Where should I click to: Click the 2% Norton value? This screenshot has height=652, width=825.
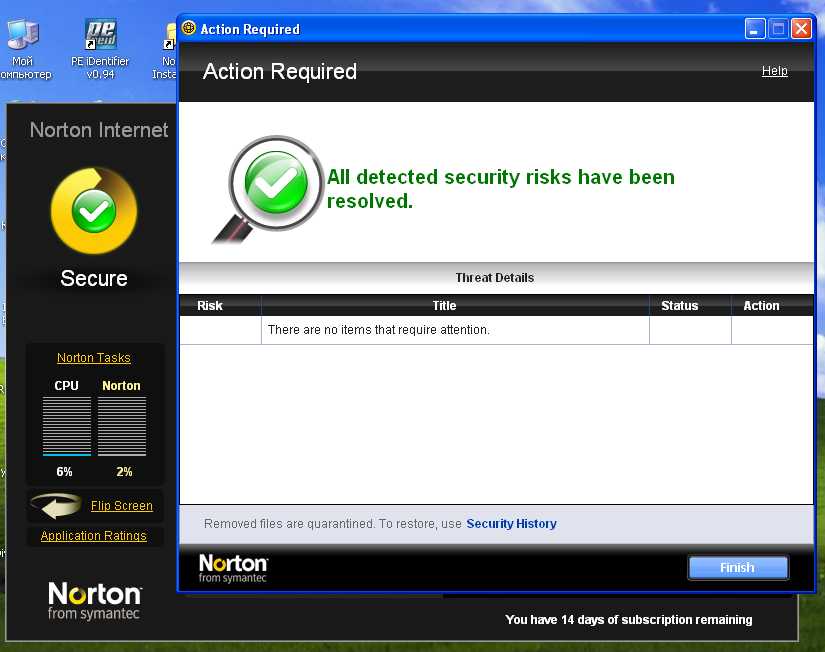tap(124, 472)
